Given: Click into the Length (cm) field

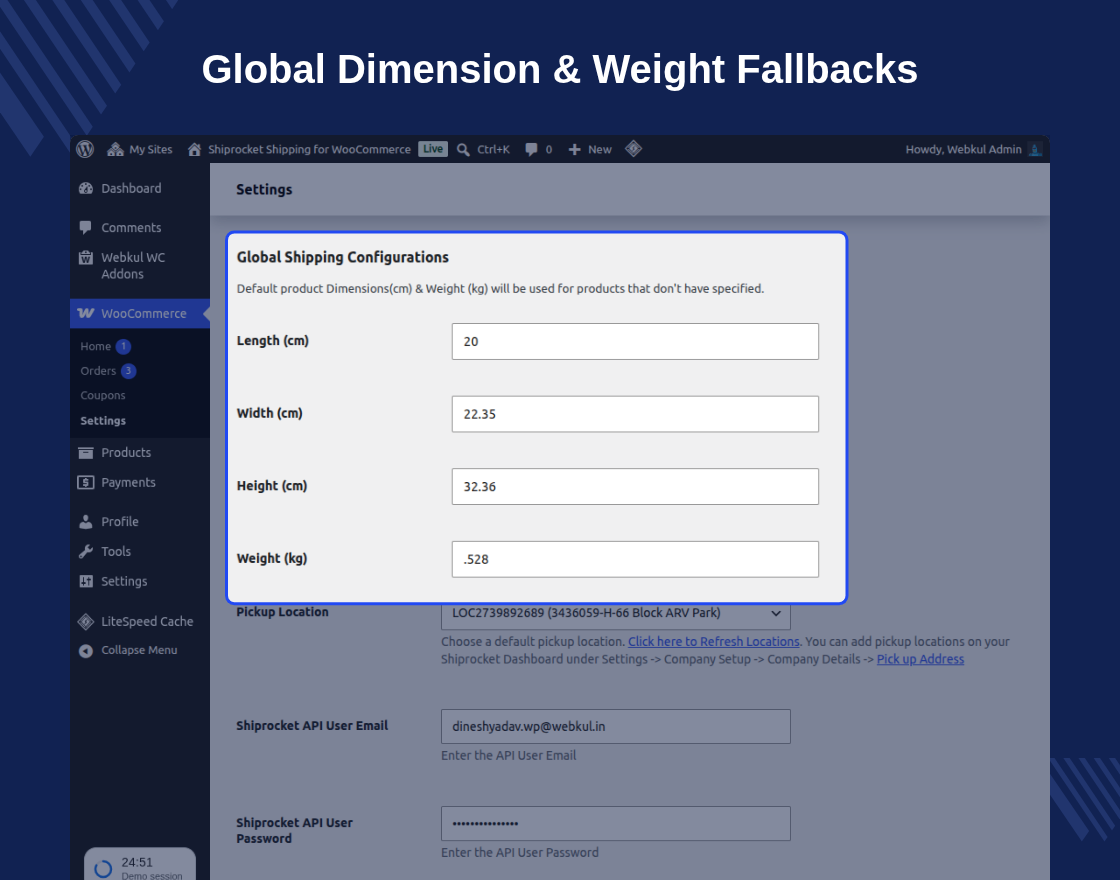Looking at the screenshot, I should pyautogui.click(x=635, y=341).
